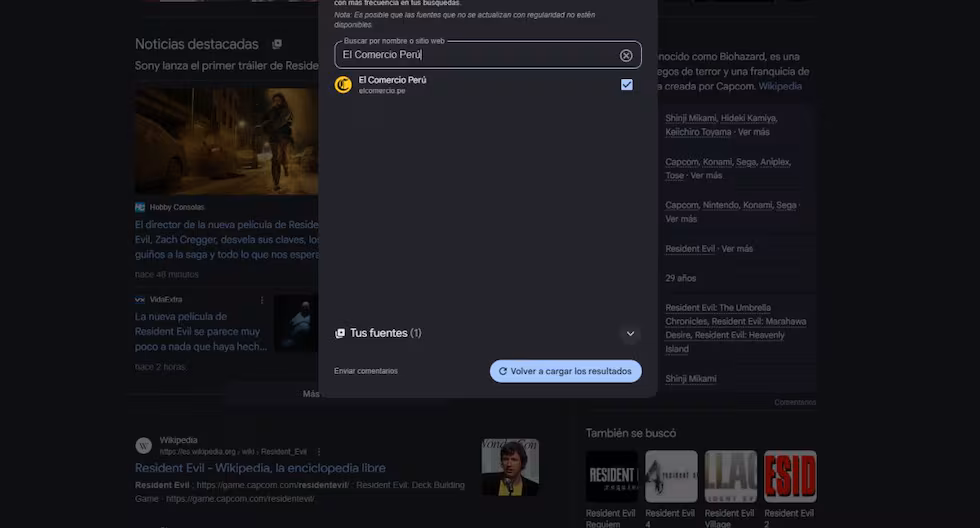Select the Resident Evil Requiem thumbnail
The image size is (980, 528).
pyautogui.click(x=611, y=476)
